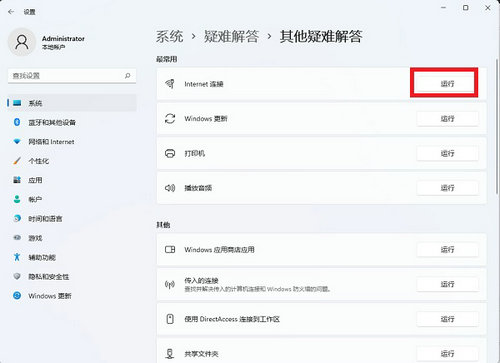Maximize the Settings window
500x363 pixels.
(x=466, y=8)
